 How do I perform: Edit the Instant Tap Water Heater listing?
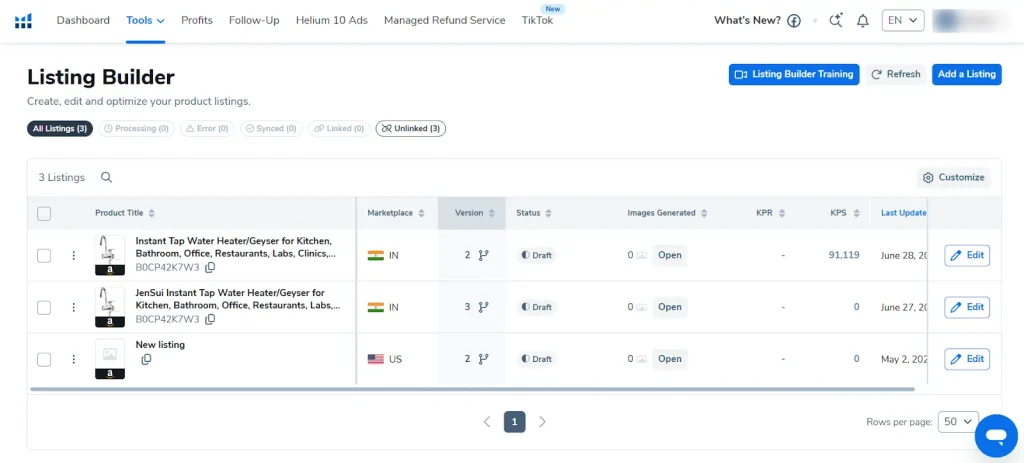pos(967,255)
